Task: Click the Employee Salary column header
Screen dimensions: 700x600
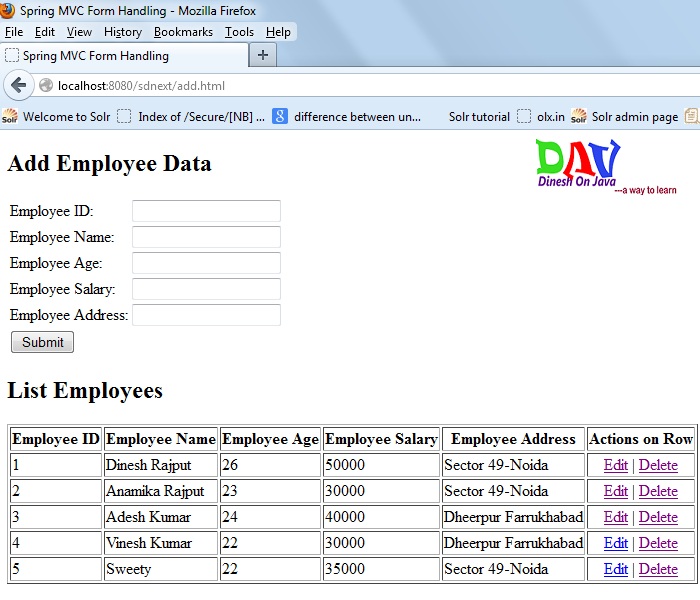Action: [x=381, y=439]
